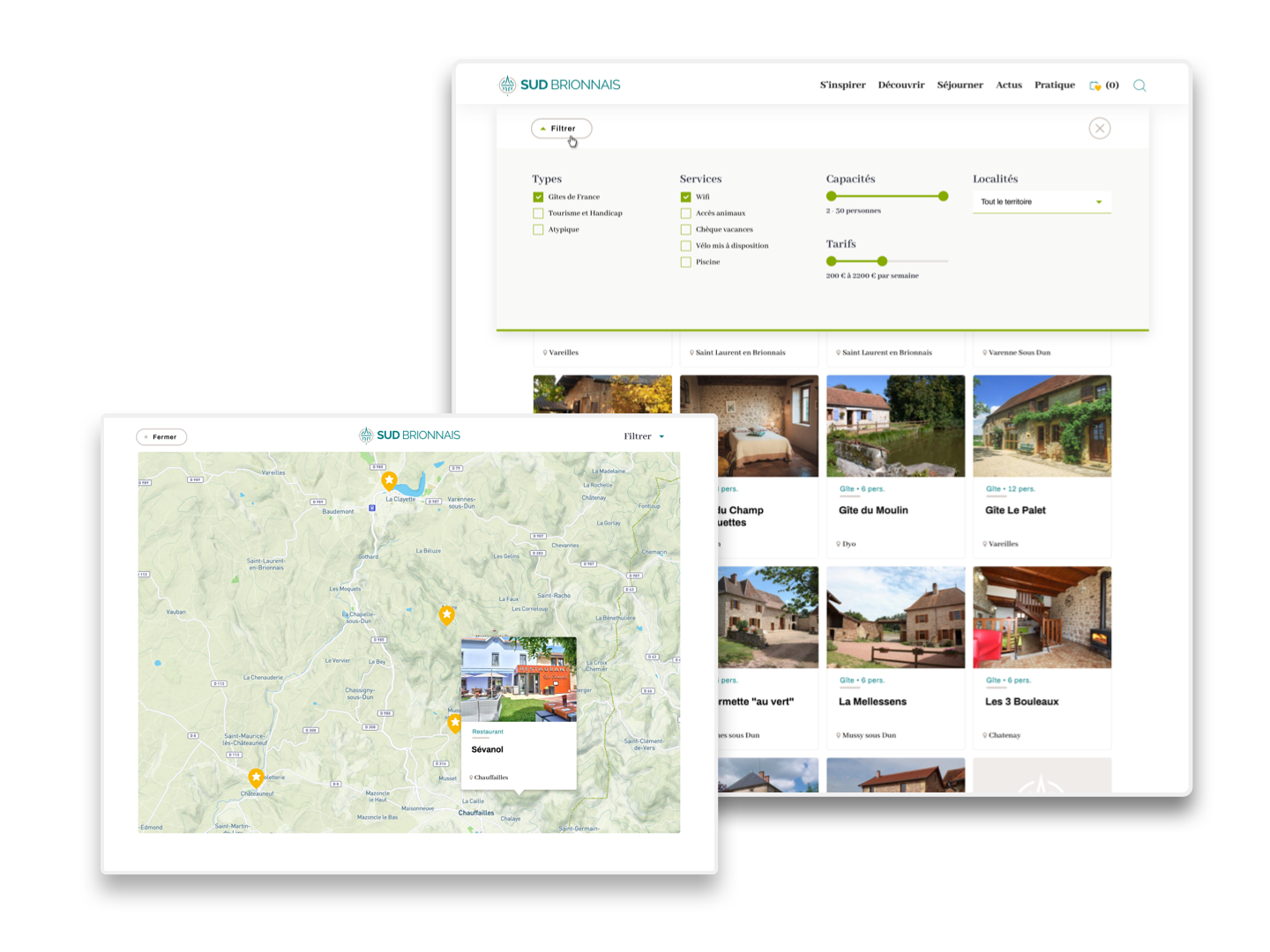Open the Découvrir menu

[x=901, y=86]
